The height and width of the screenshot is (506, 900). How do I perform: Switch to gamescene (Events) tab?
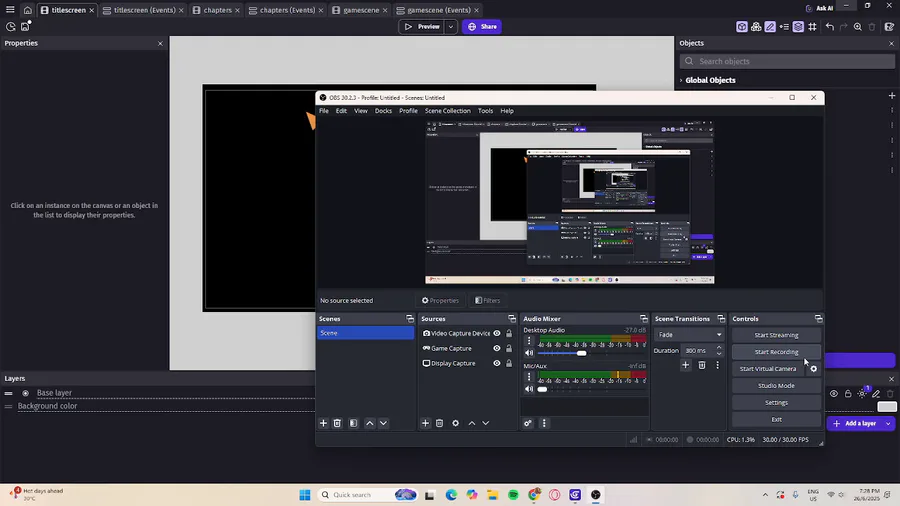[439, 10]
